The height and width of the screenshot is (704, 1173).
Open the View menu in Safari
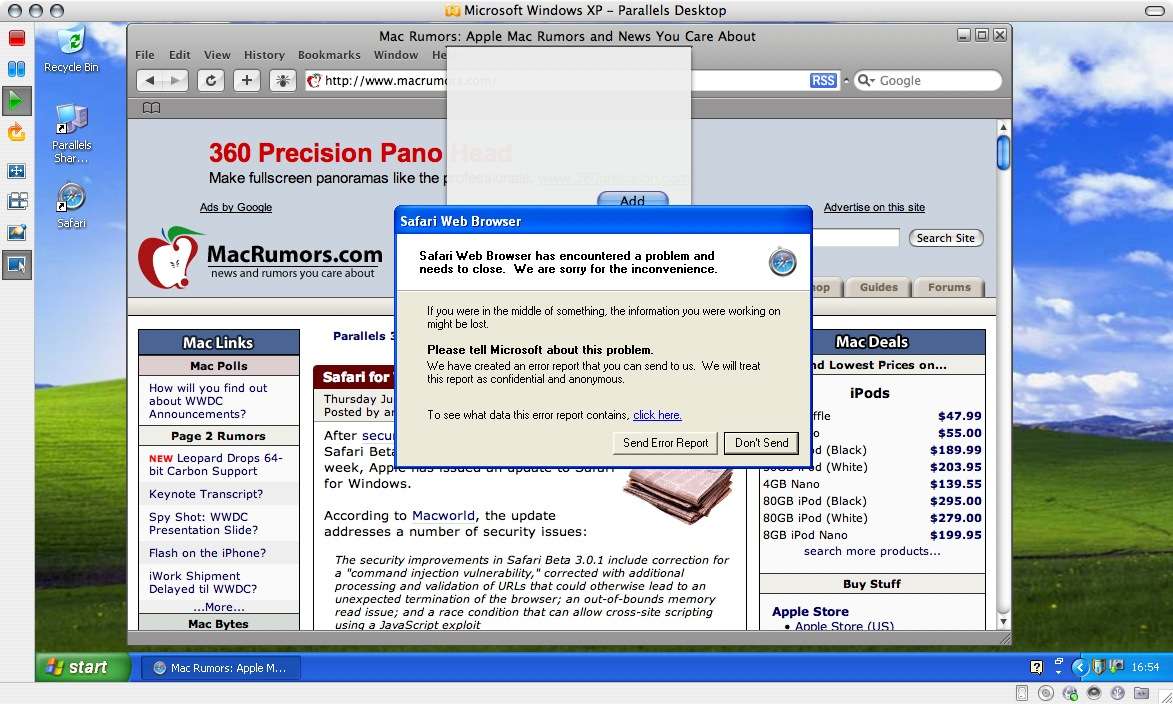click(x=217, y=55)
